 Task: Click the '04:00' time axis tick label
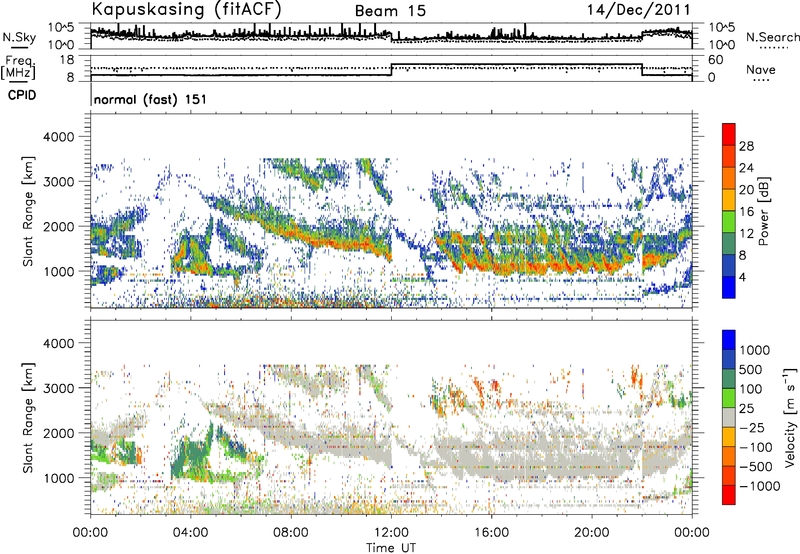click(x=191, y=533)
